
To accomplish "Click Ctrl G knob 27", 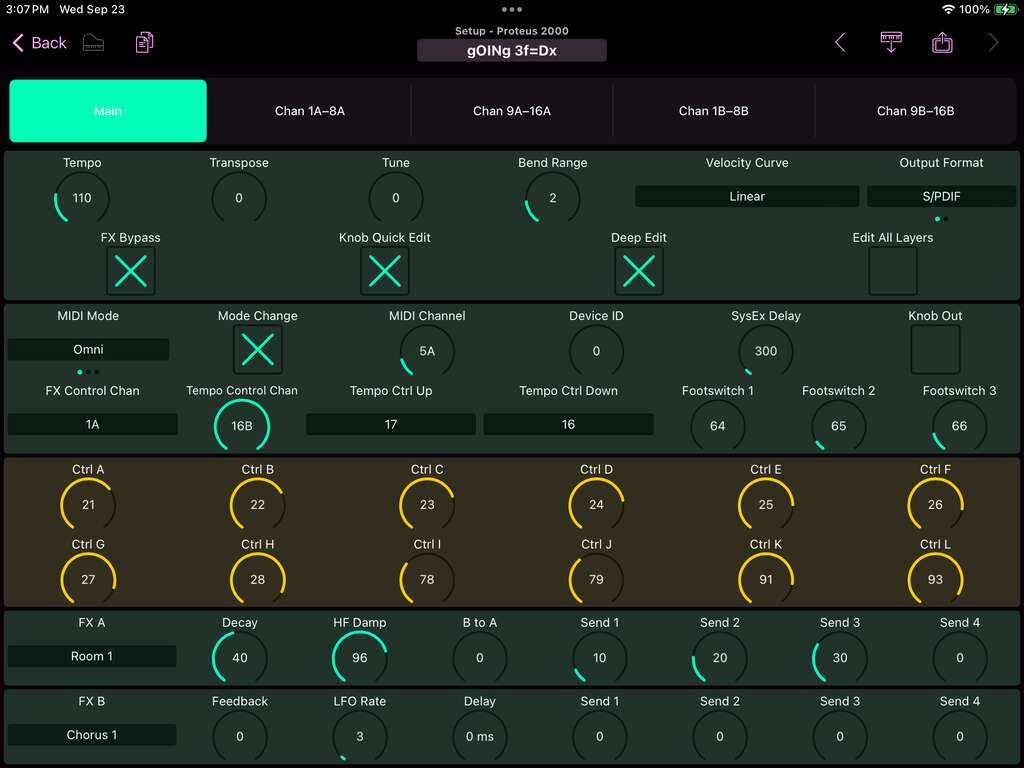I will [x=88, y=579].
